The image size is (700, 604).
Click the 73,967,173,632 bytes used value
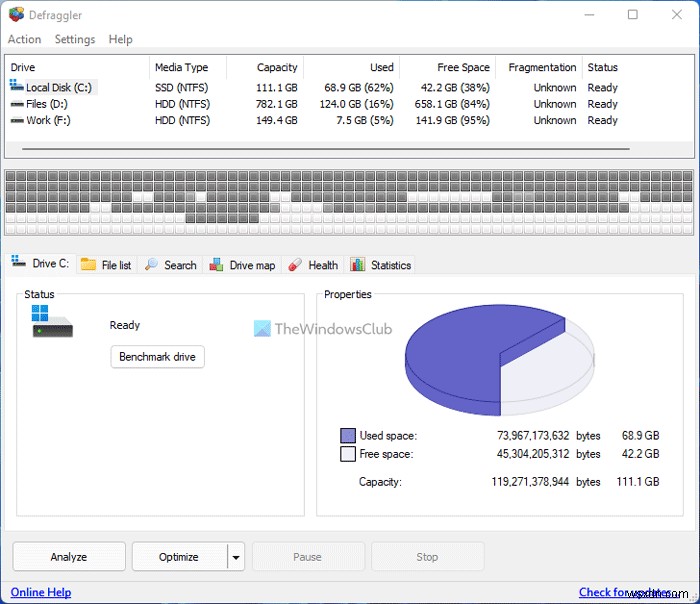(533, 435)
